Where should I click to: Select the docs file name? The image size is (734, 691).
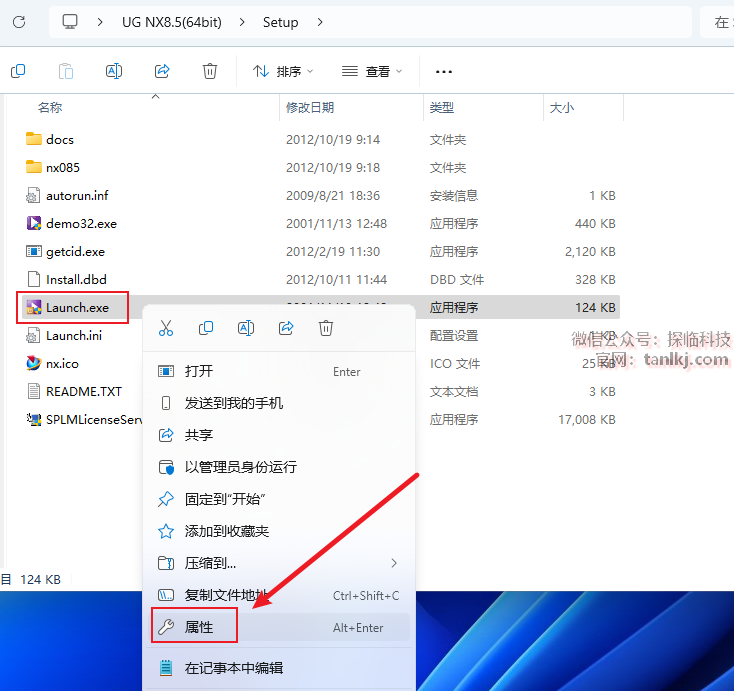60,140
